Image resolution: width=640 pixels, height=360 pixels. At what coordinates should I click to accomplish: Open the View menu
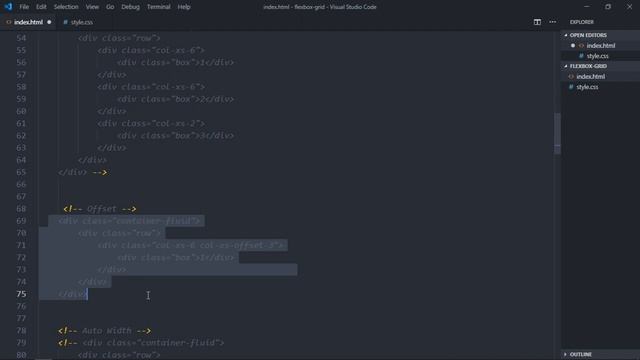[92, 7]
